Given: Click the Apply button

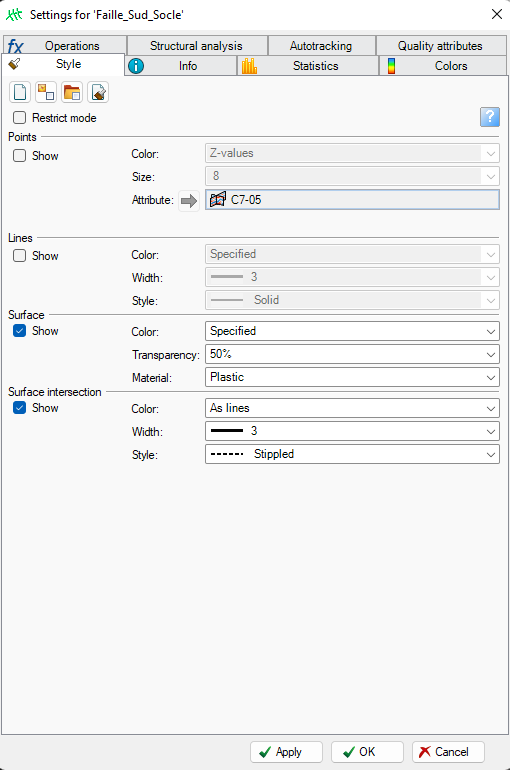Looking at the screenshot, I should tap(286, 752).
